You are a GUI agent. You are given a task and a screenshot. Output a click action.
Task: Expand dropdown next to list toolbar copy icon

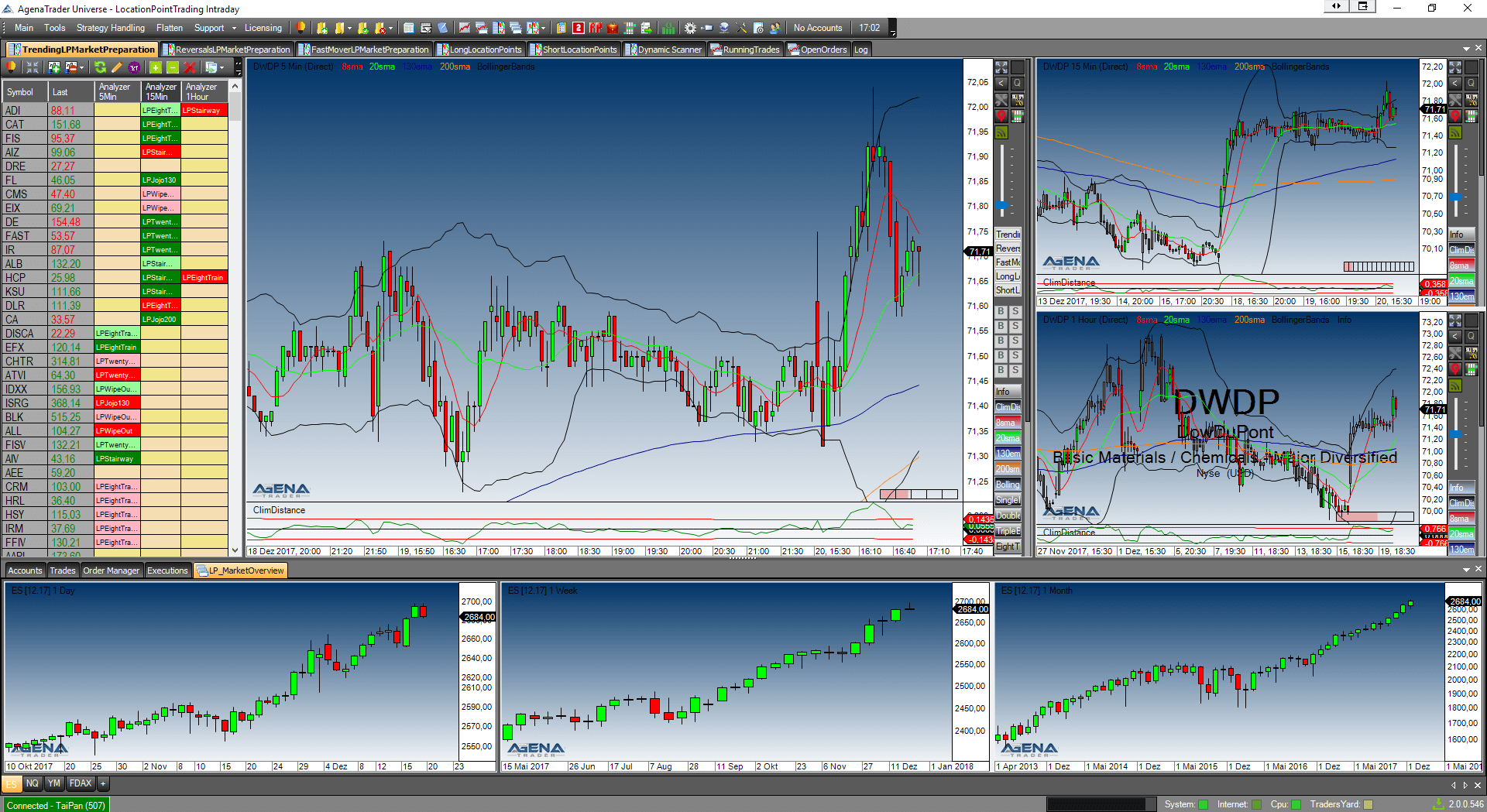222,67
